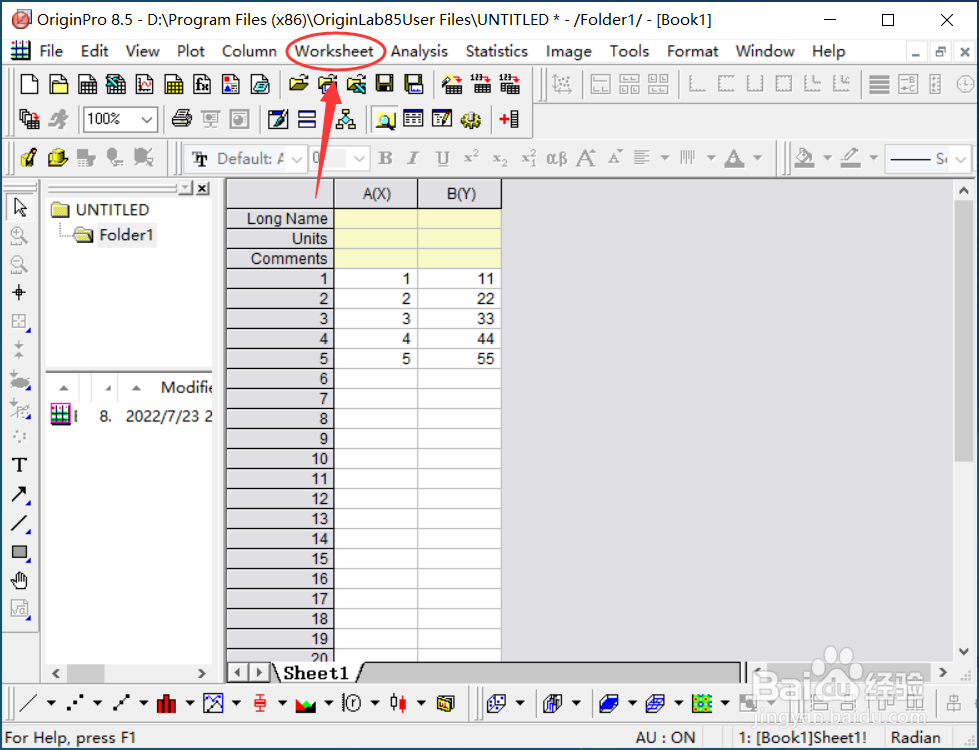Image resolution: width=979 pixels, height=750 pixels.
Task: Toggle Underline text formatting
Action: (x=443, y=159)
